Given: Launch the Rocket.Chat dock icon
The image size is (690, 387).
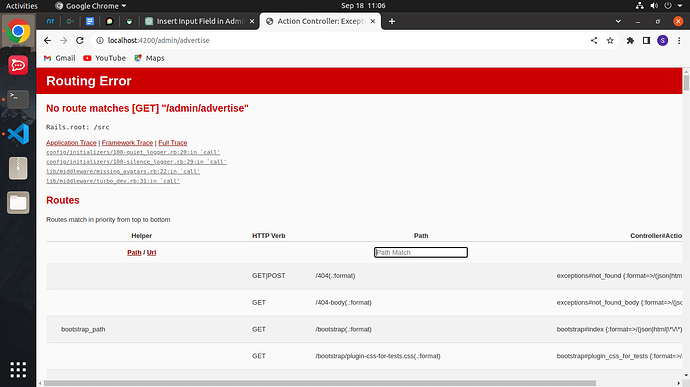Looking at the screenshot, I should [x=18, y=66].
